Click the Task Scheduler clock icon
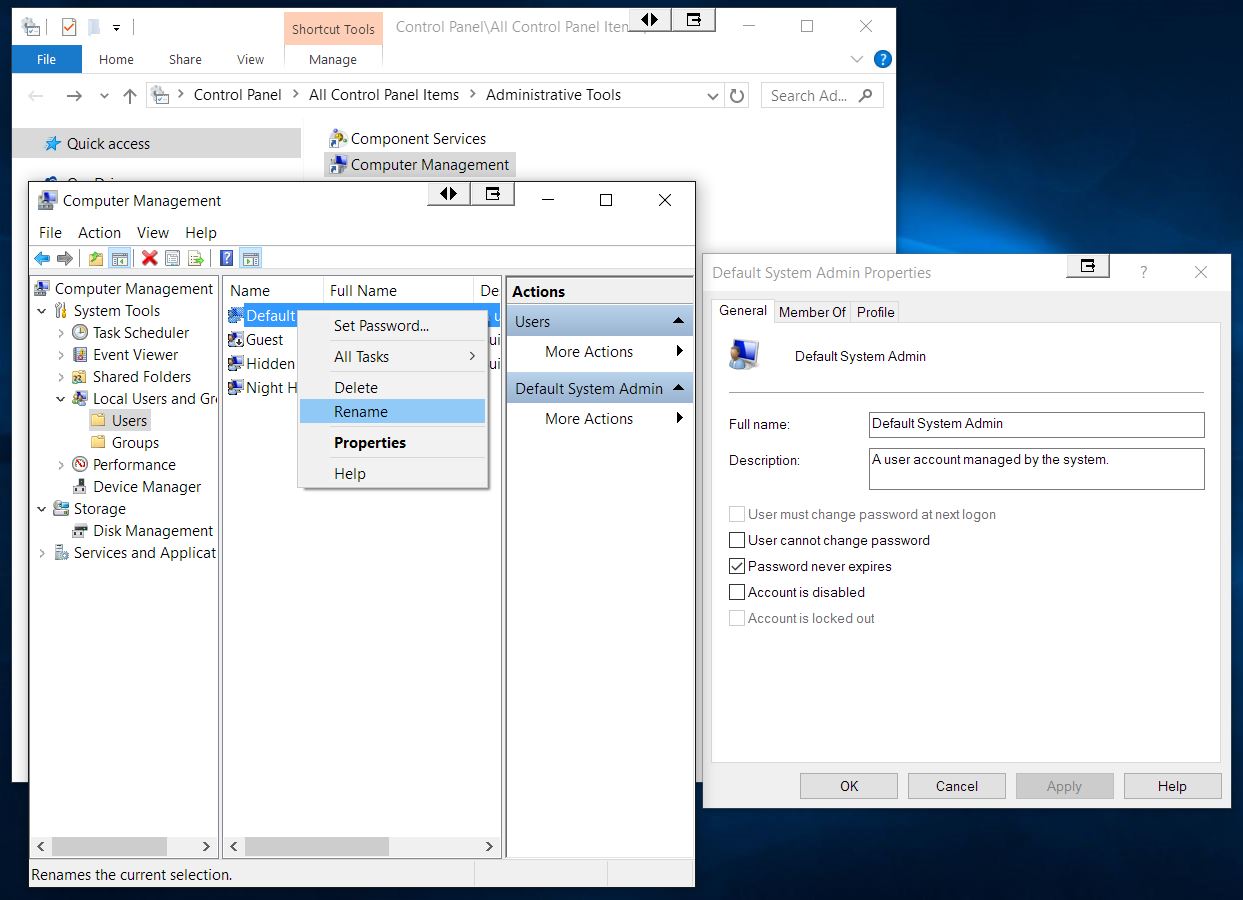This screenshot has width=1243, height=900. pyautogui.click(x=80, y=333)
